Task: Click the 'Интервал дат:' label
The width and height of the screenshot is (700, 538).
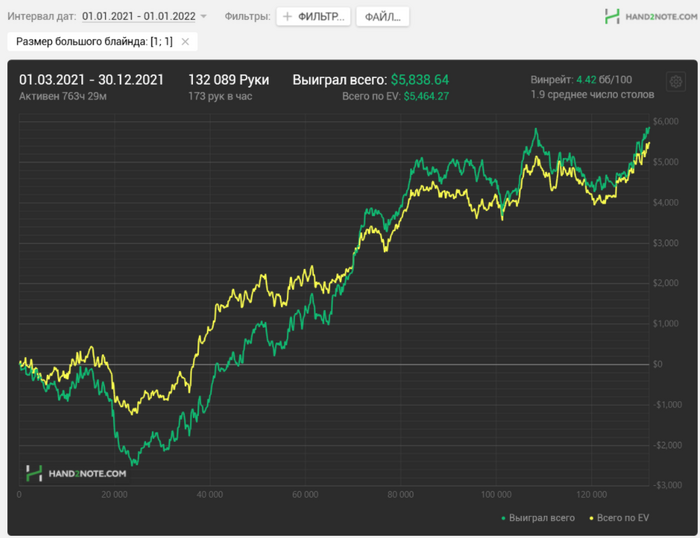Action: point(42,17)
